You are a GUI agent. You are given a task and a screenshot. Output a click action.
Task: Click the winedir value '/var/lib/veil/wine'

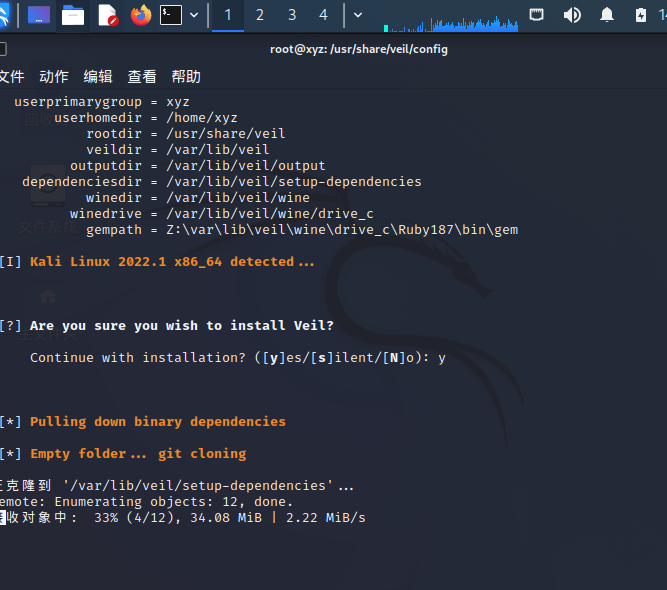tap(238, 198)
